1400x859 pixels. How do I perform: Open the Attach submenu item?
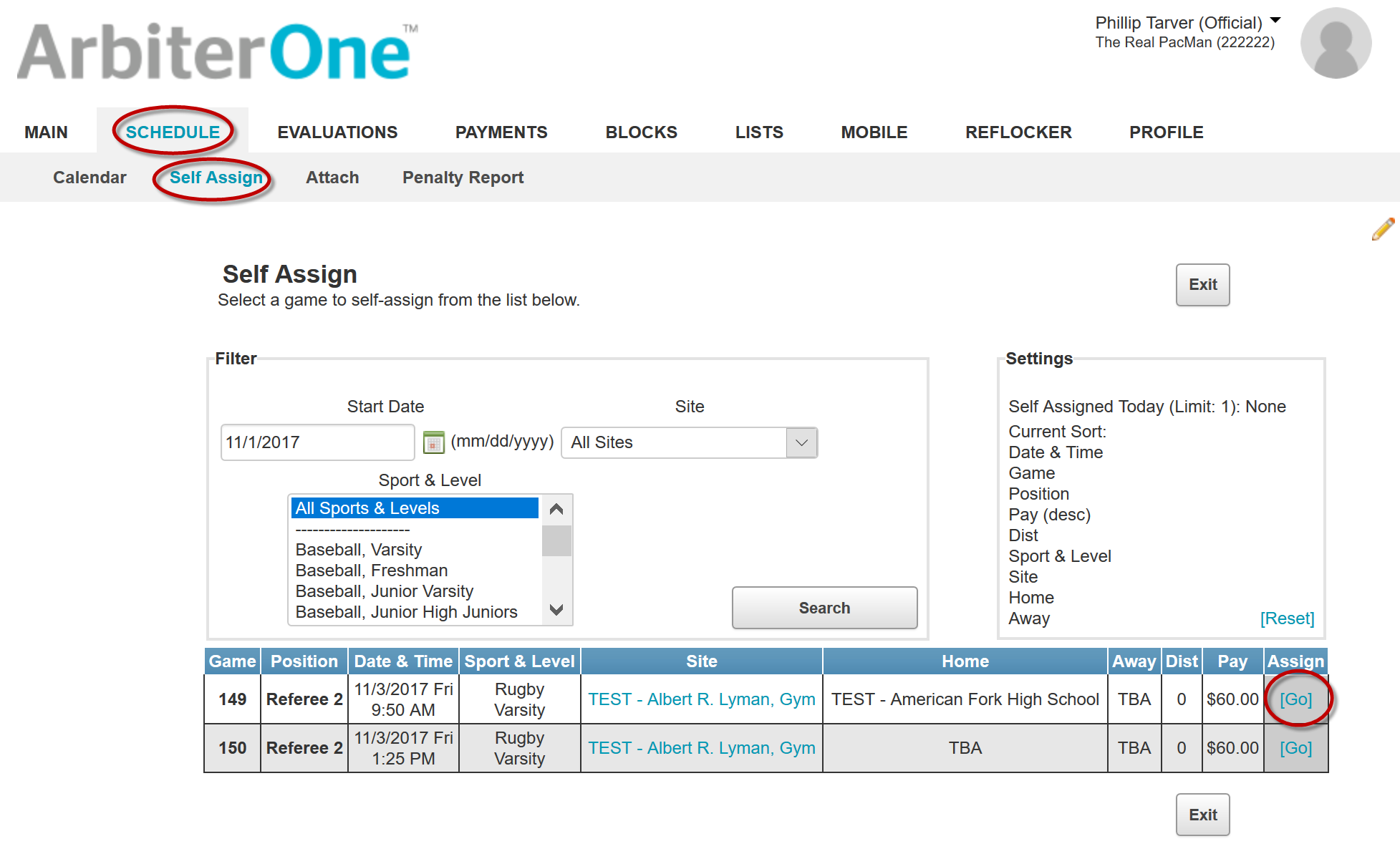(x=332, y=178)
